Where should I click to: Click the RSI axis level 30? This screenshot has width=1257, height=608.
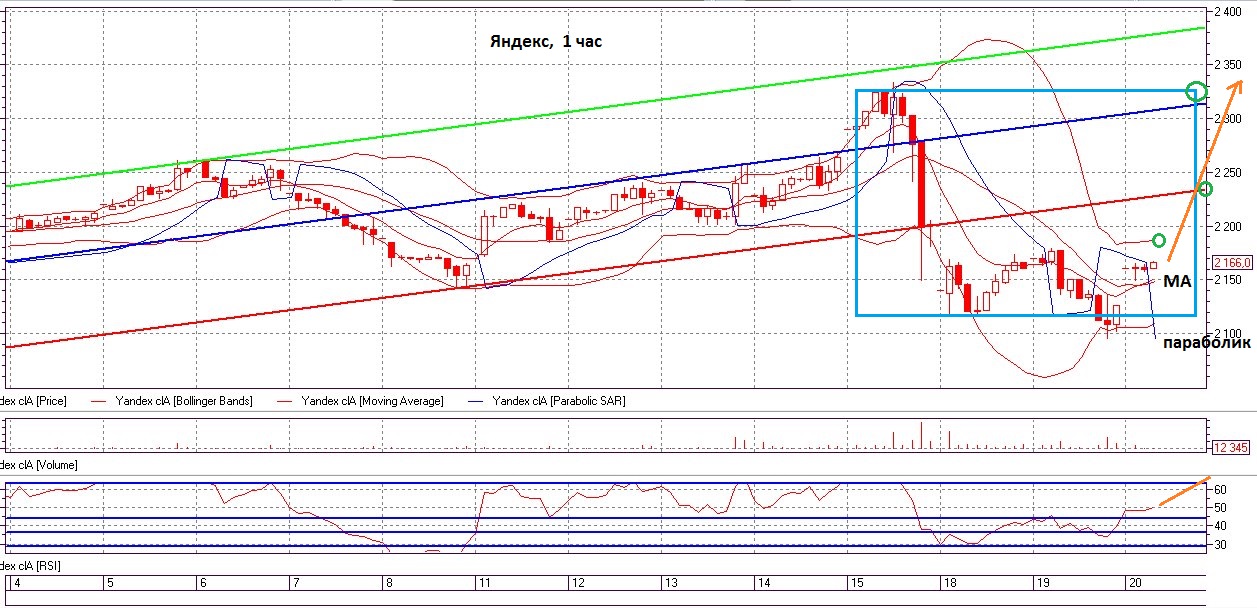(1220, 546)
